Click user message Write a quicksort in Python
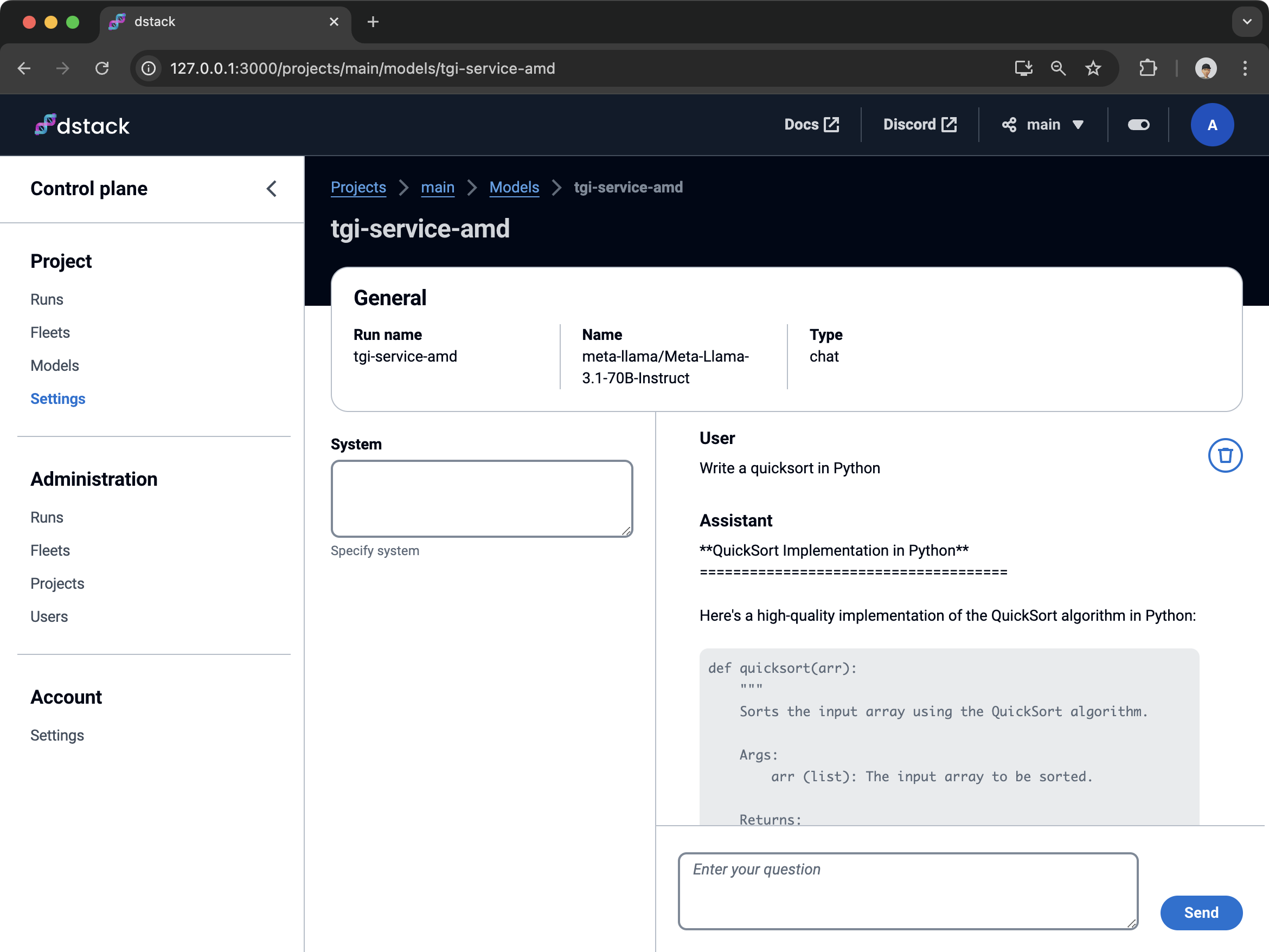Viewport: 1269px width, 952px height. pos(790,468)
